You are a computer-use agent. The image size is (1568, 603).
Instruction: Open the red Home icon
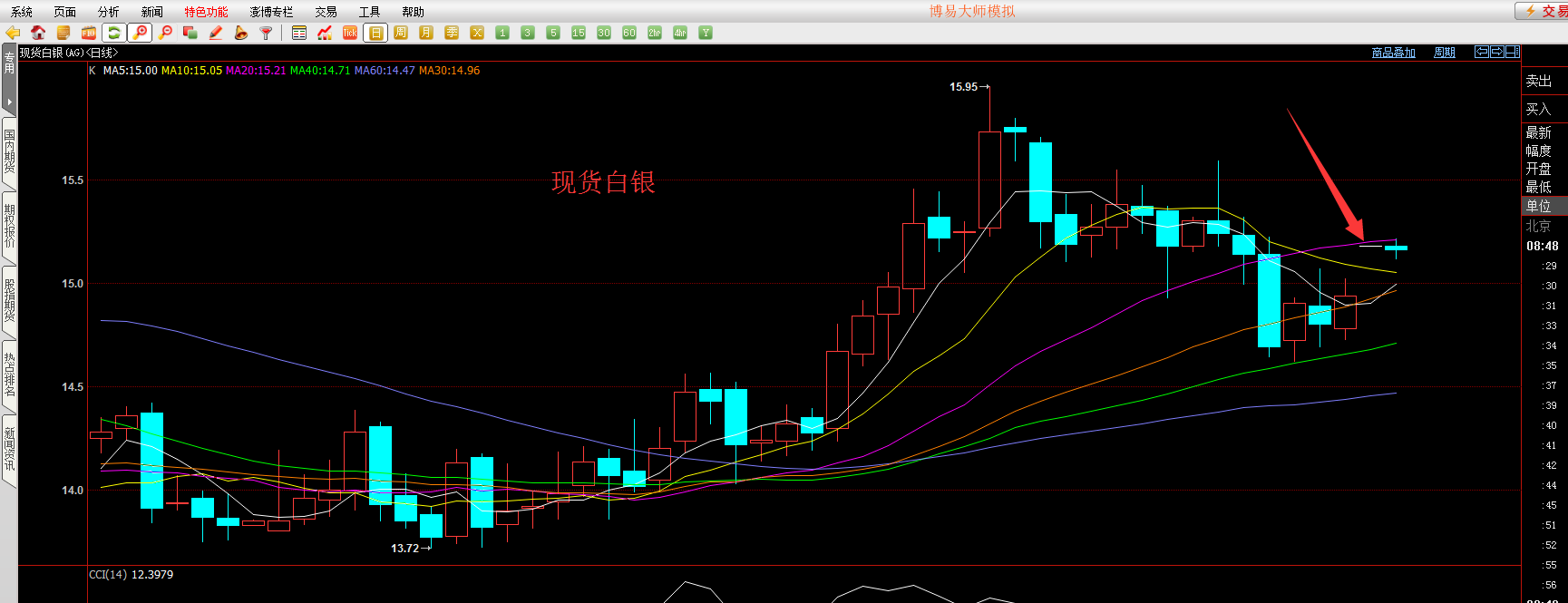(x=38, y=33)
